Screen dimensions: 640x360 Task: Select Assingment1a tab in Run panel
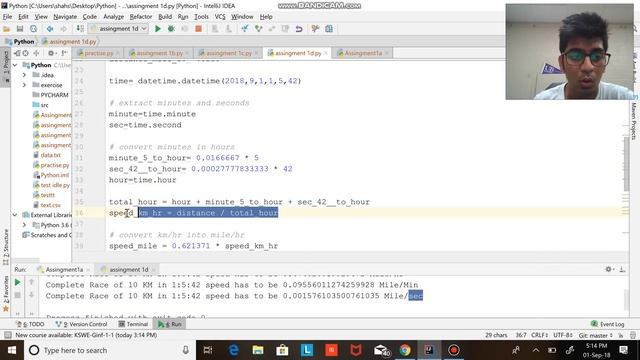64,269
